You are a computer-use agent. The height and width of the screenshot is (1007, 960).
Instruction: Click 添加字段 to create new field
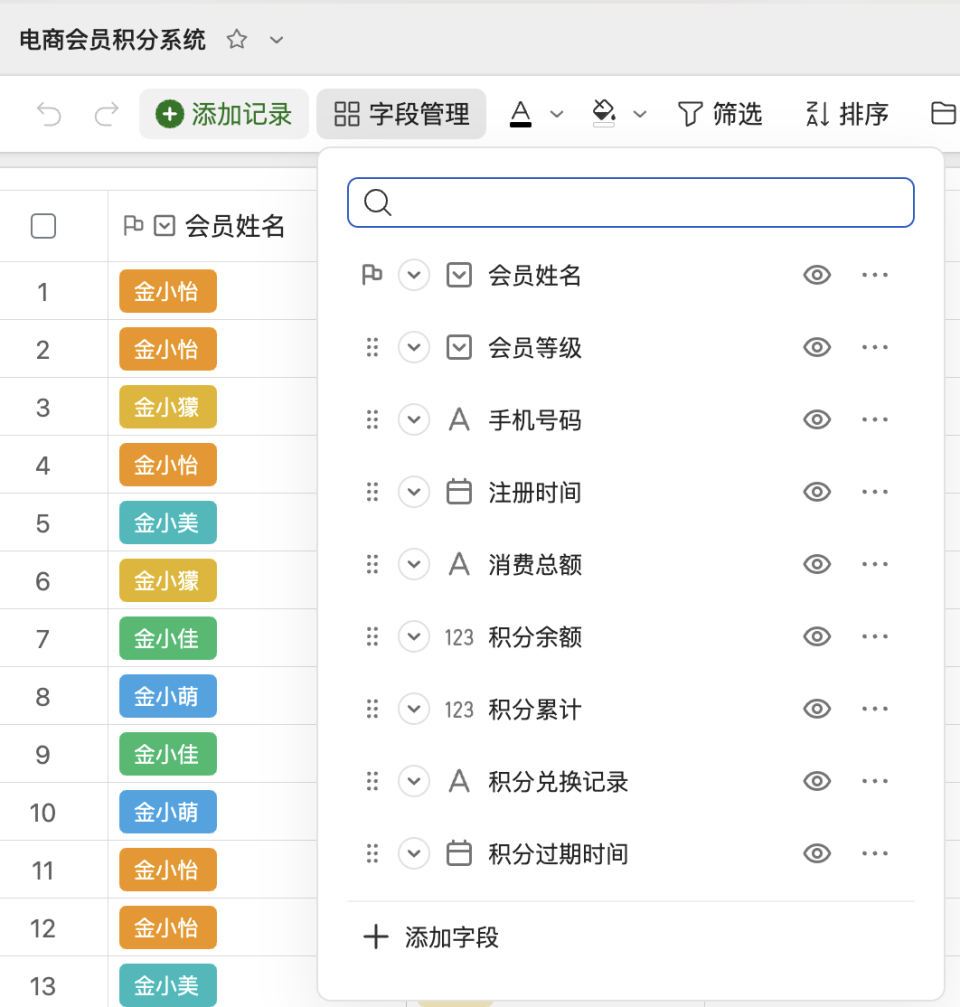click(430, 938)
